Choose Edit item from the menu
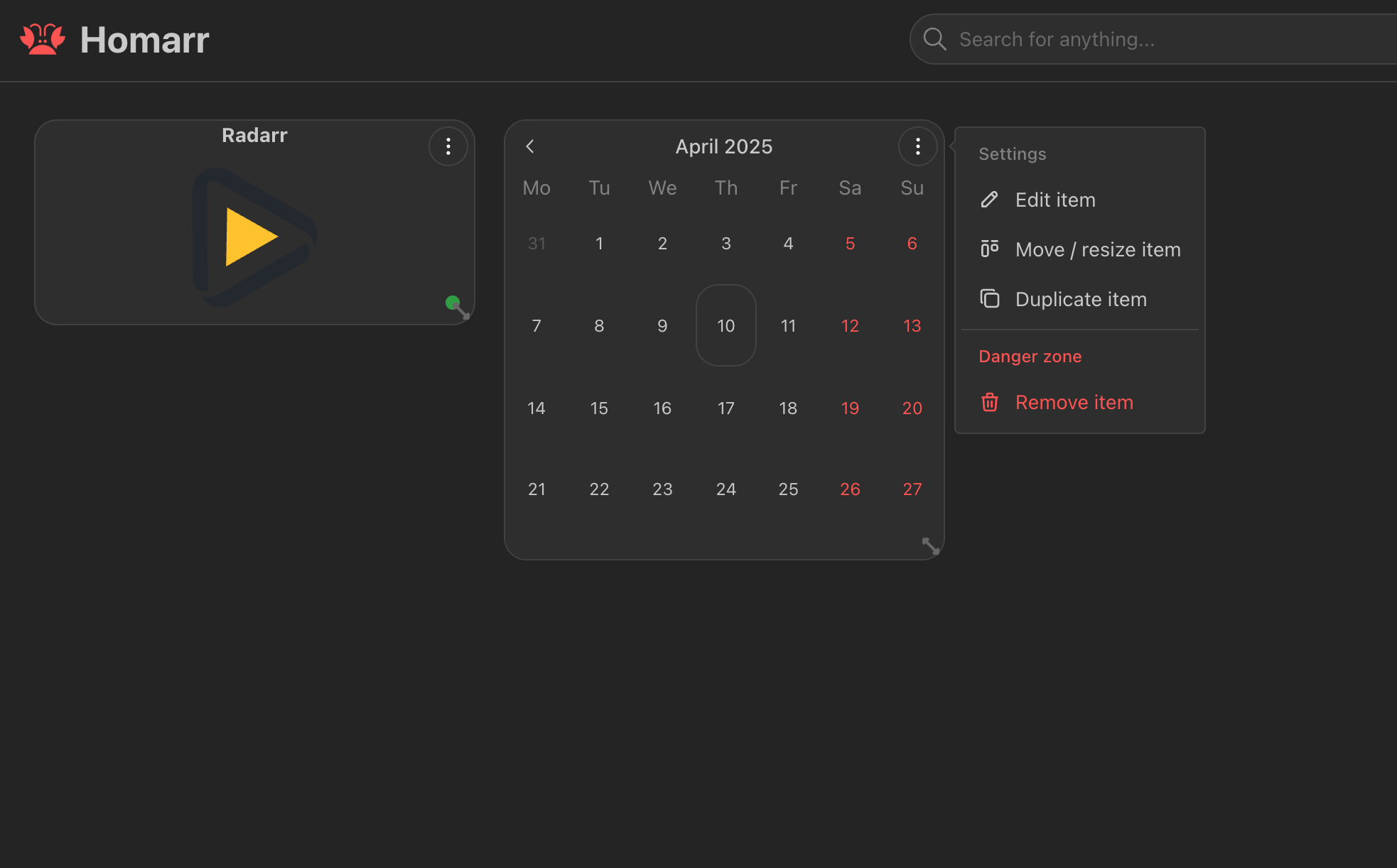 1079,200
